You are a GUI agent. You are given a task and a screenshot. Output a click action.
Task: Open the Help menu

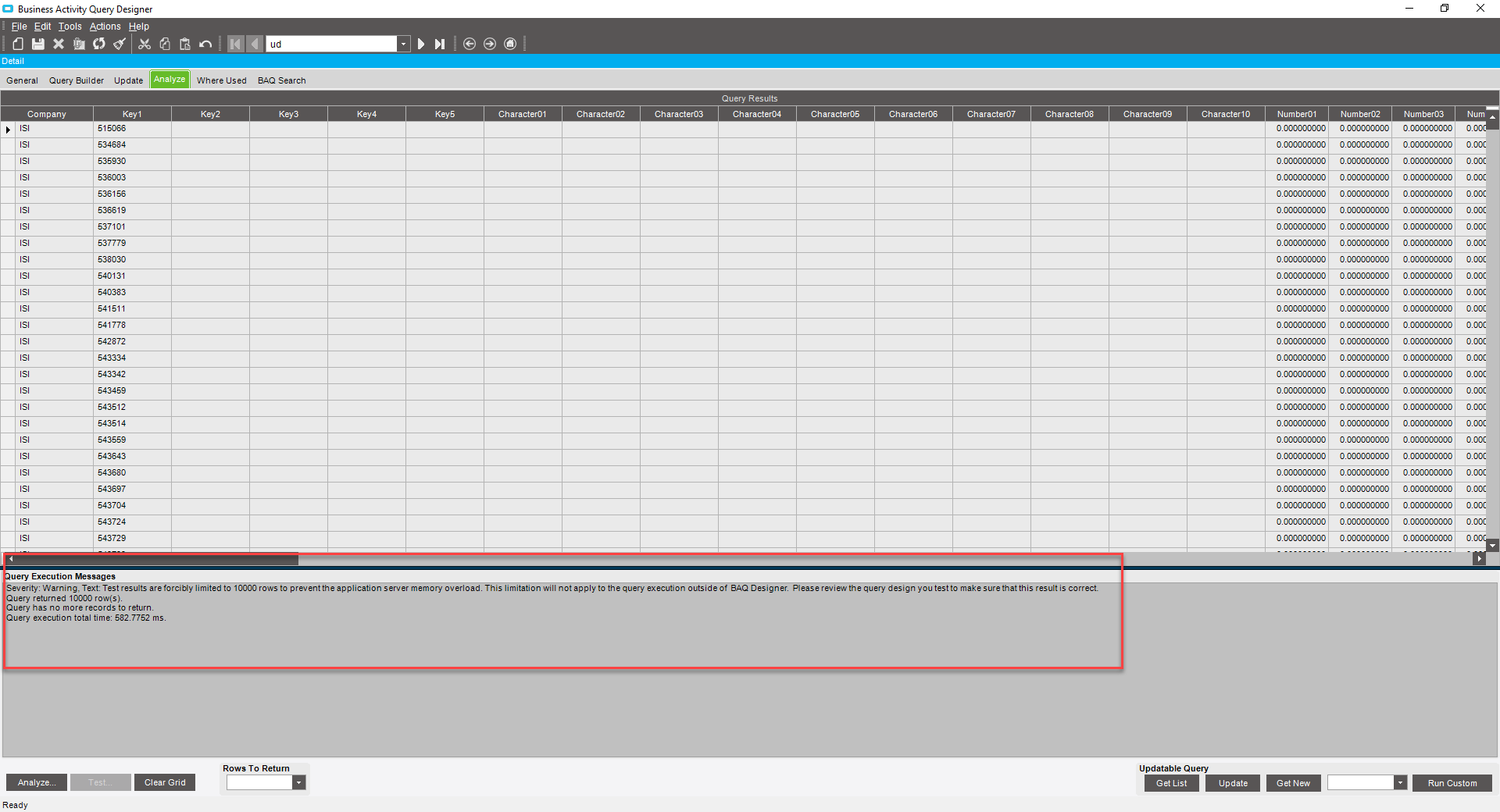139,27
